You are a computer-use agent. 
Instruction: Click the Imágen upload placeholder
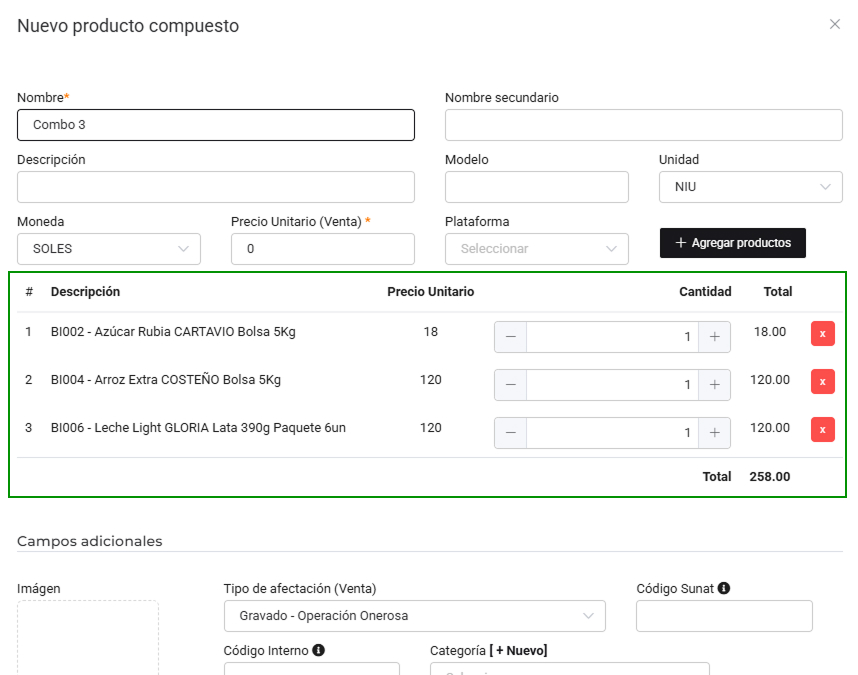[88, 637]
